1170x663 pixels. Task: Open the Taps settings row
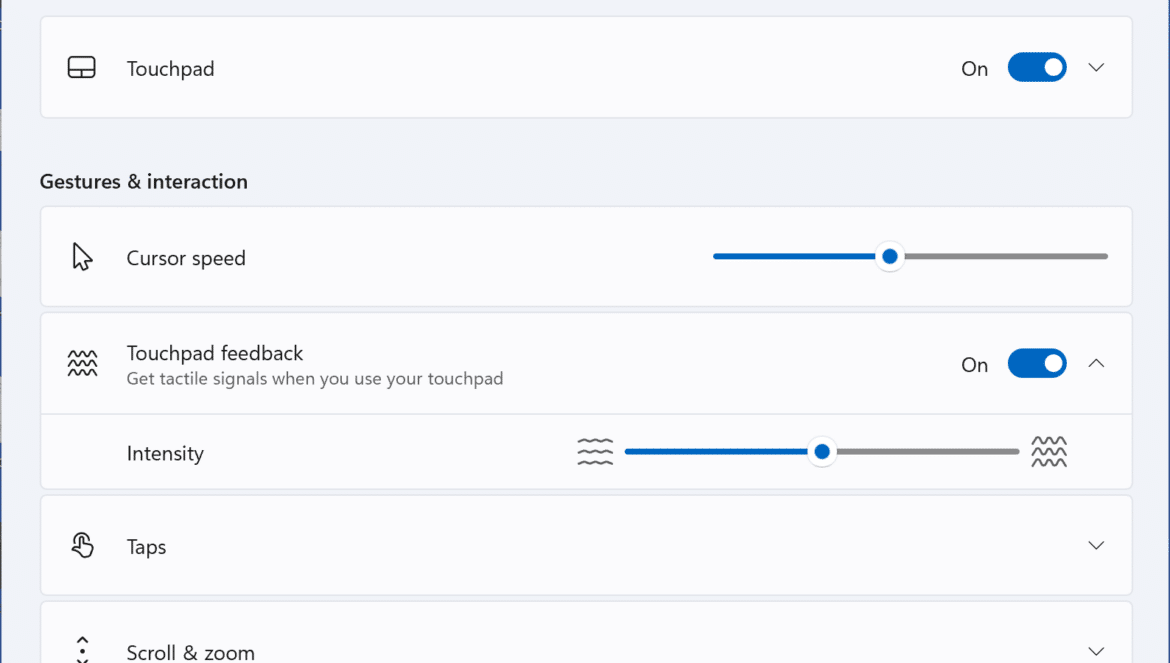586,545
